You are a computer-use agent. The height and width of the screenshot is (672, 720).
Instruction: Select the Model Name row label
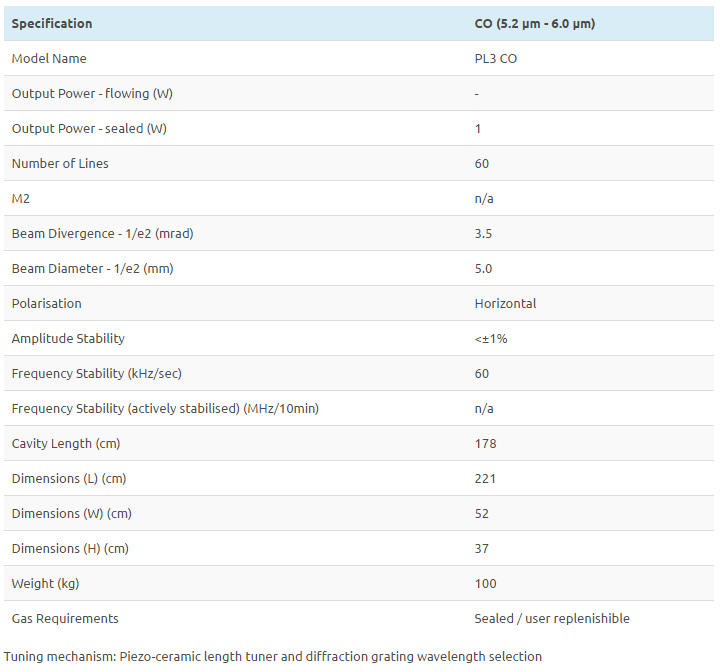coord(49,58)
